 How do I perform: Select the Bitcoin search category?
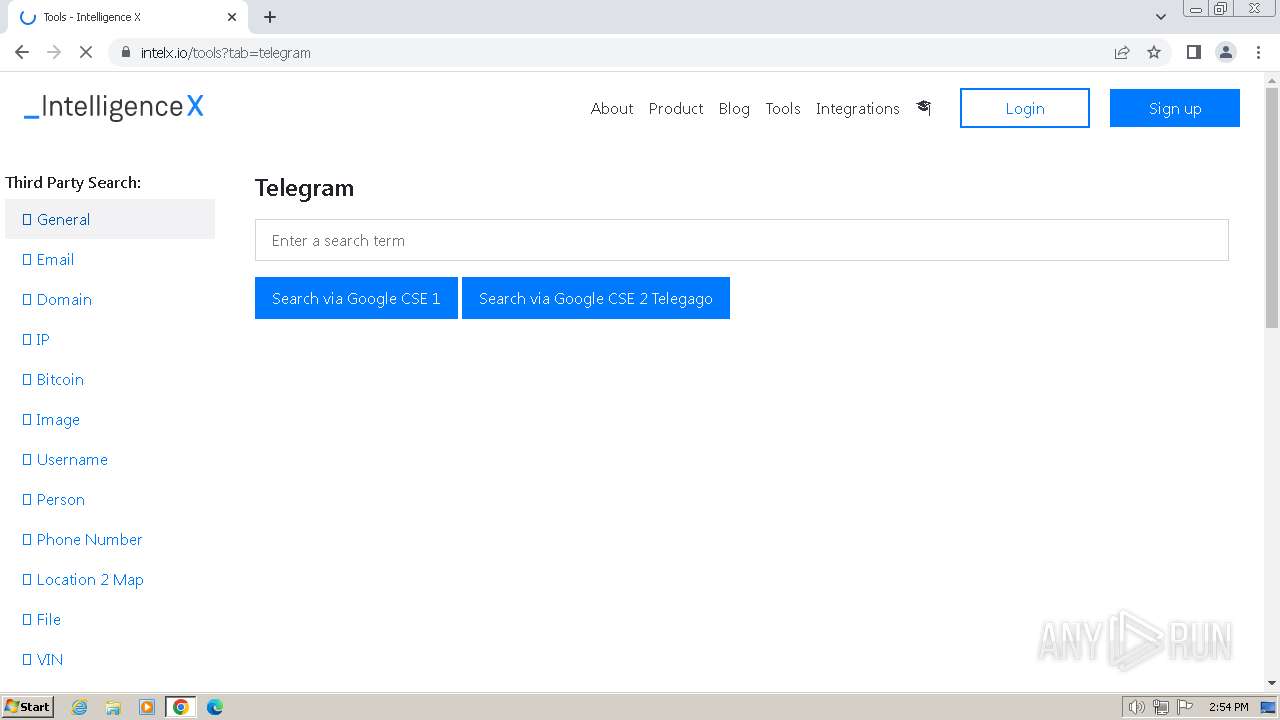pyautogui.click(x=110, y=379)
